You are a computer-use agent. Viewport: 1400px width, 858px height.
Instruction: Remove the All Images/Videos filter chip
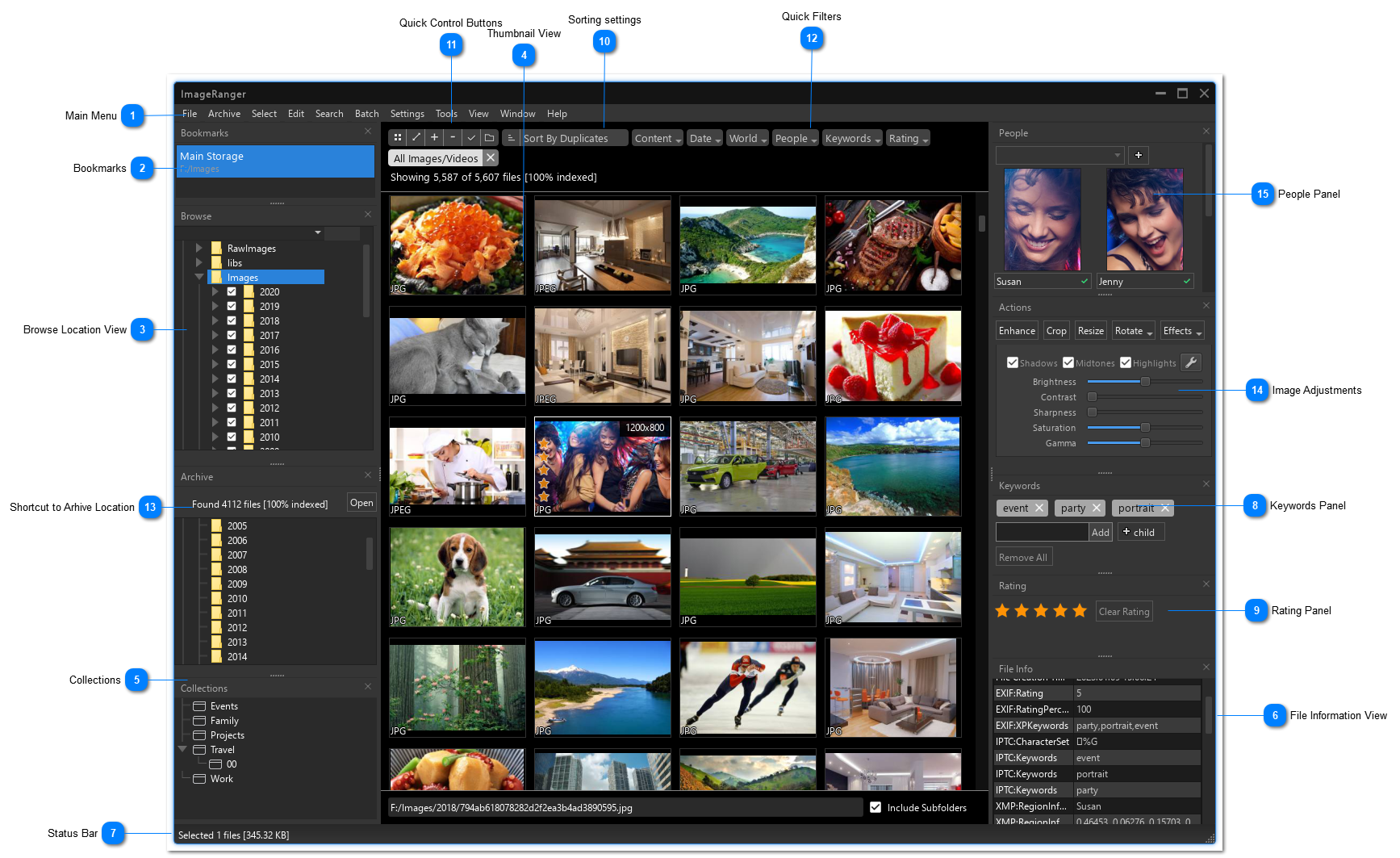click(491, 158)
